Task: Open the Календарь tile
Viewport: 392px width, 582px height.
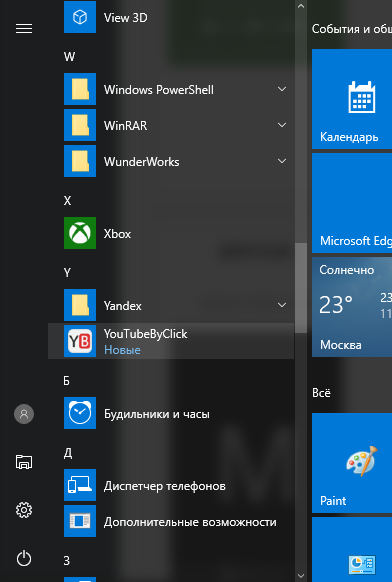Action: pos(352,99)
